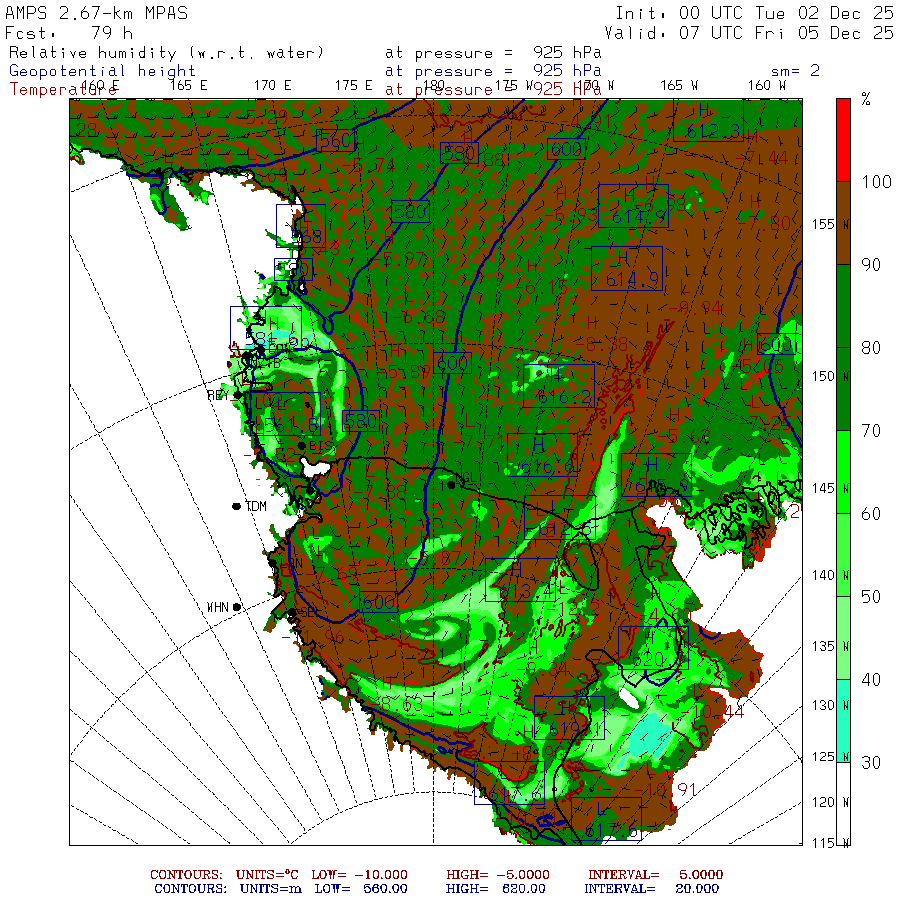
Task: Click the smoothing label sm= 2
Action: point(796,71)
